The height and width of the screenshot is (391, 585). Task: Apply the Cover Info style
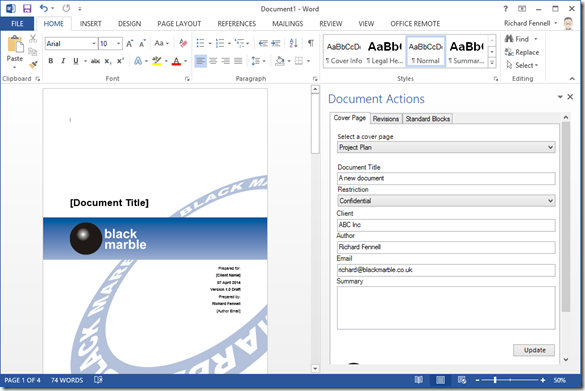(344, 52)
